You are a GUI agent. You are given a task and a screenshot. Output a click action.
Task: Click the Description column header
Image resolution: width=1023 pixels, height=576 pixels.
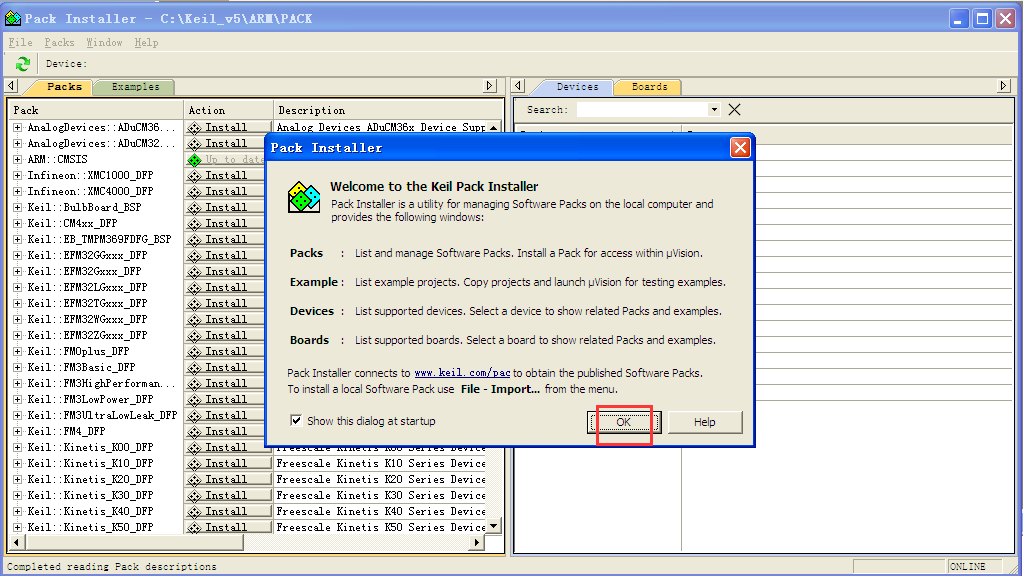coord(388,110)
